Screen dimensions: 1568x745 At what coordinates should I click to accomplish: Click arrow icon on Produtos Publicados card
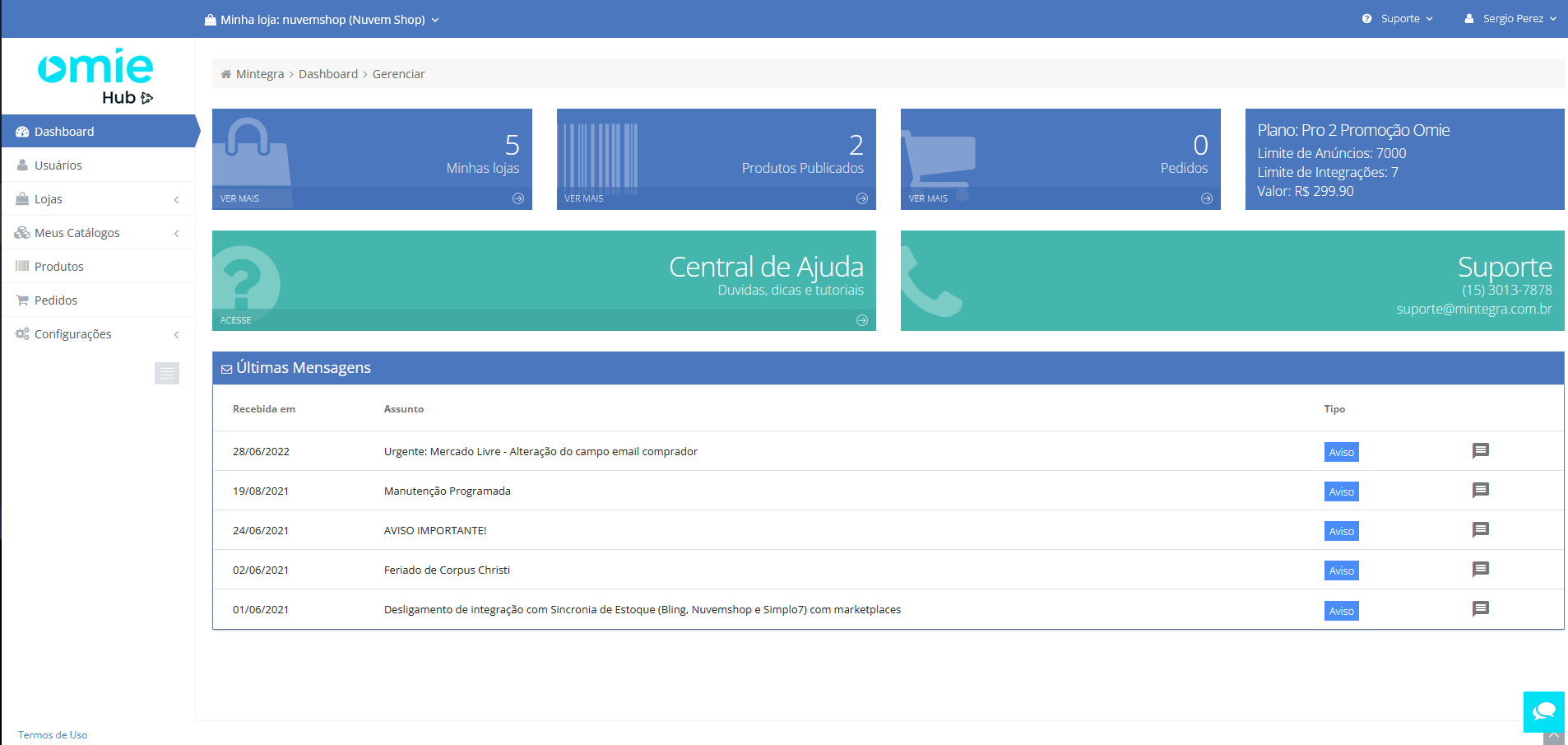click(862, 198)
